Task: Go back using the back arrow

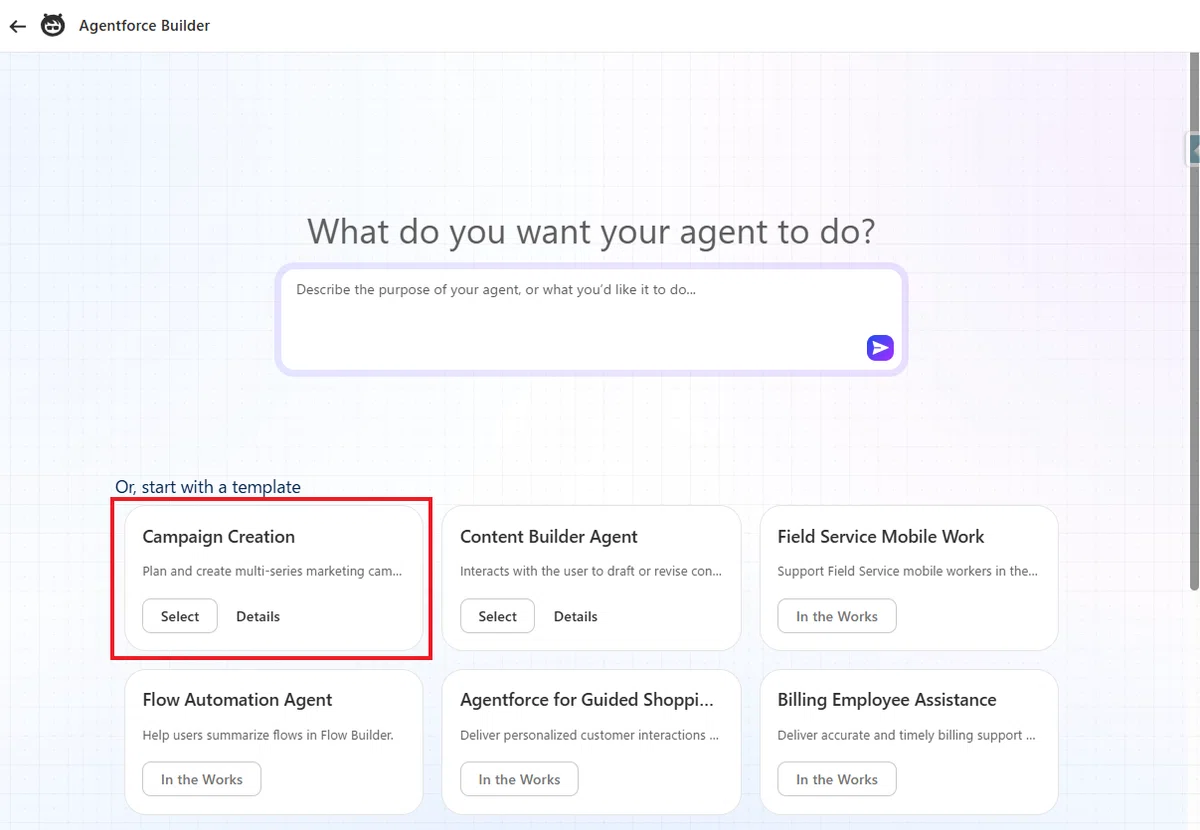Action: tap(17, 26)
